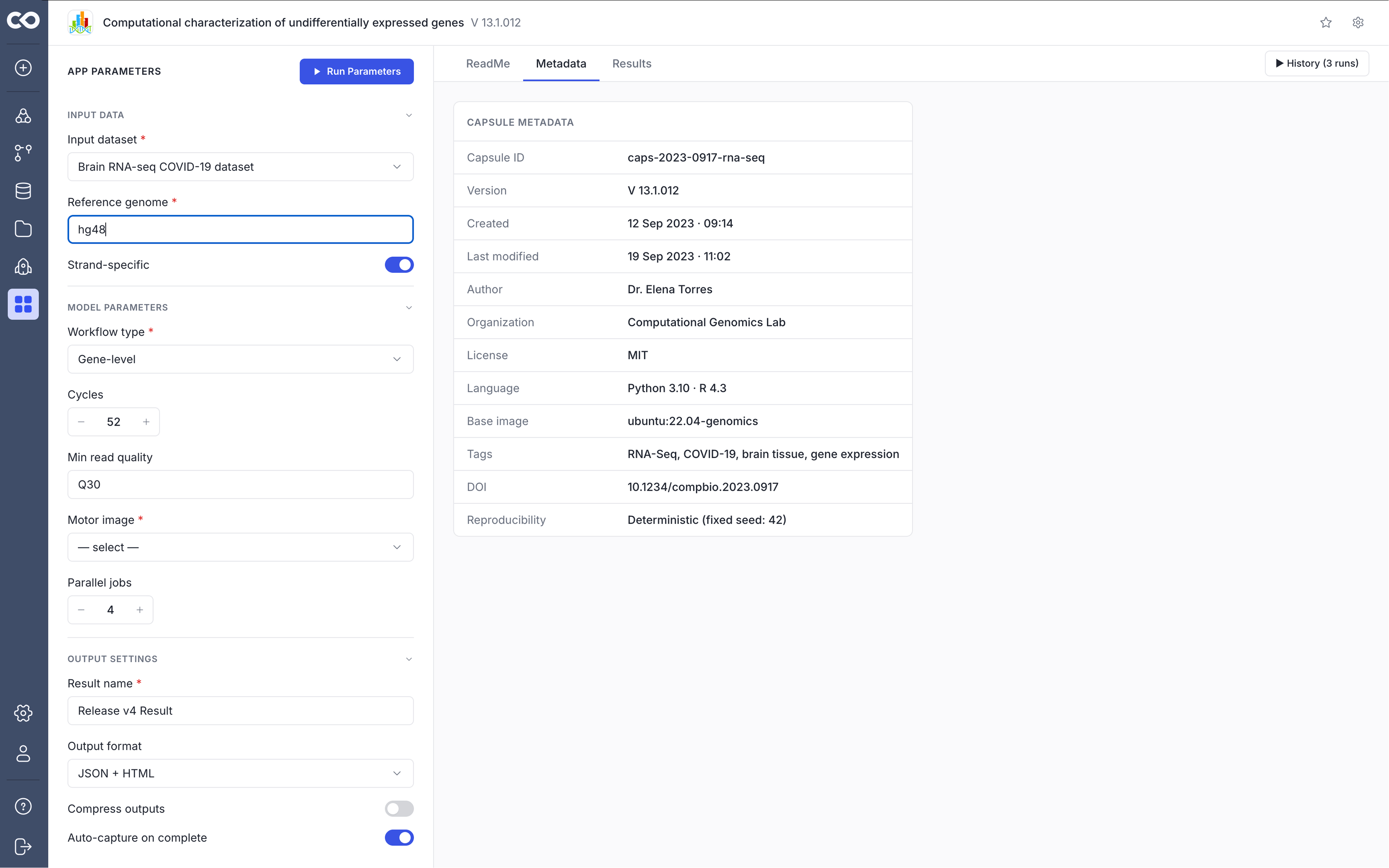Click Last modified 19 Sep 2023 value
This screenshot has height=868, width=1389.
[x=679, y=256]
